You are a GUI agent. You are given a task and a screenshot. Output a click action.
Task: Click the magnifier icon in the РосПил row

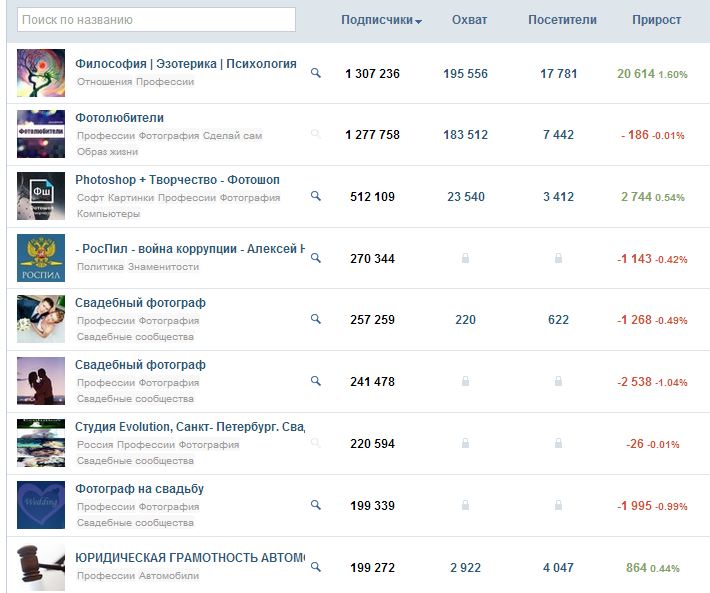point(316,258)
